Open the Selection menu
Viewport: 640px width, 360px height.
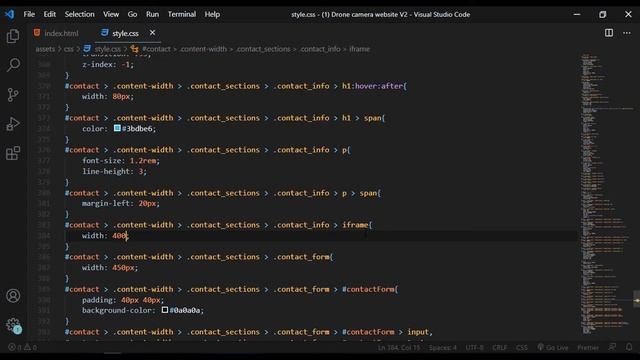tap(79, 14)
